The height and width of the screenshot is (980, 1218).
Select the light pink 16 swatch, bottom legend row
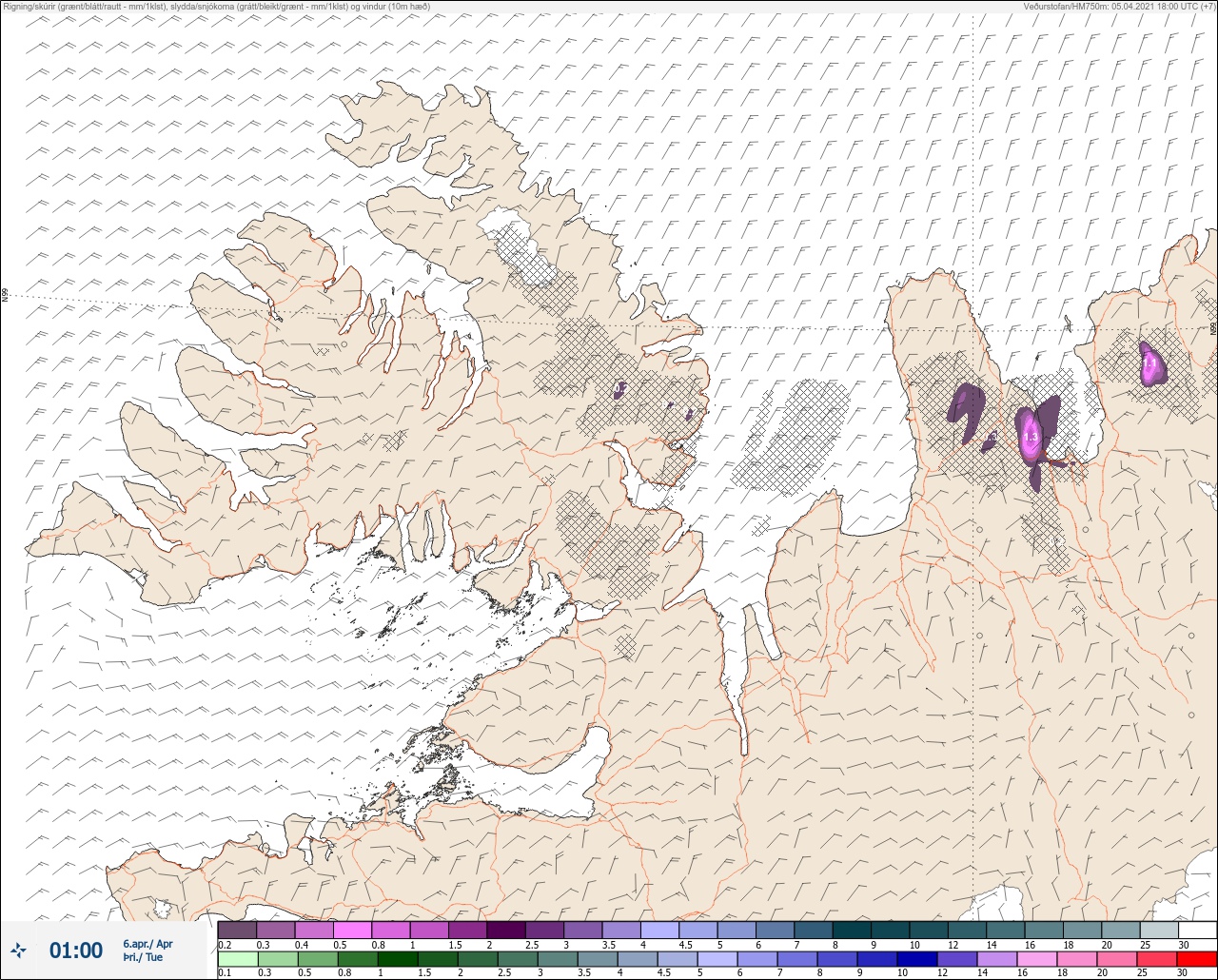1036,959
